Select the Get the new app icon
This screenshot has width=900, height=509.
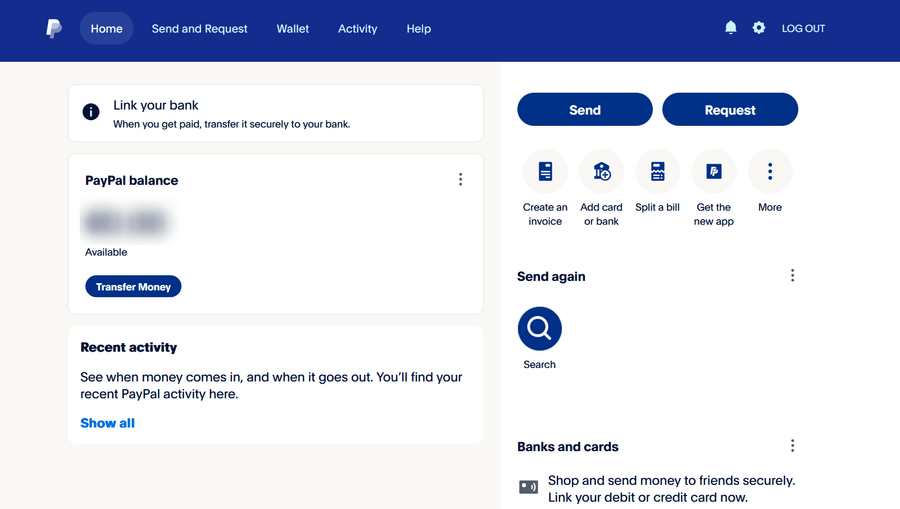pyautogui.click(x=713, y=171)
